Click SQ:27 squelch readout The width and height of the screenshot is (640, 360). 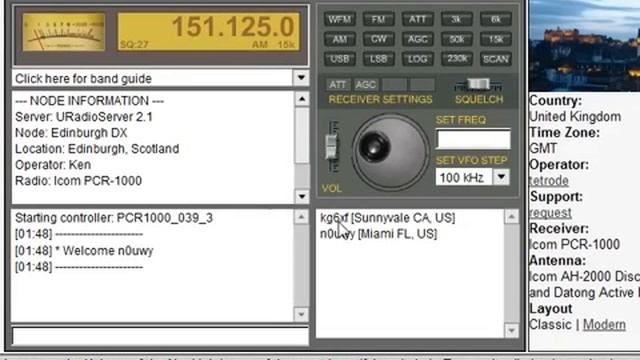(x=134, y=44)
